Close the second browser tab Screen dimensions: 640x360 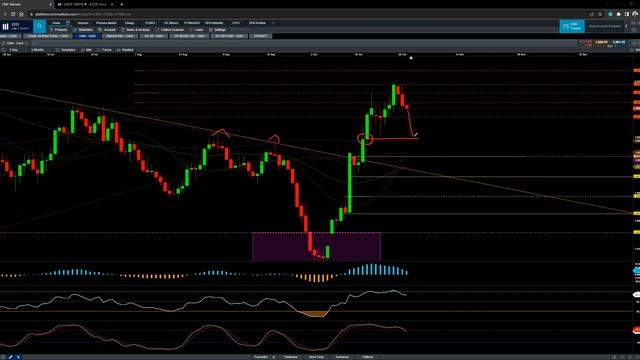(x=112, y=4)
